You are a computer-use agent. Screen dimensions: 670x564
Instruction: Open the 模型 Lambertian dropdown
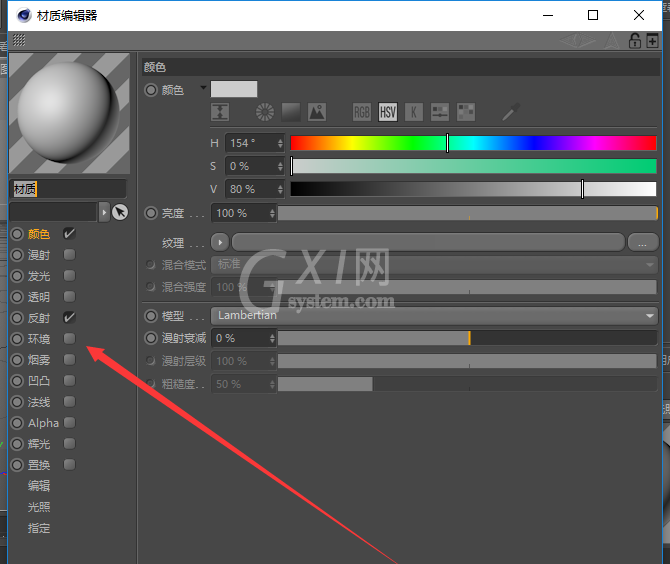tap(434, 316)
